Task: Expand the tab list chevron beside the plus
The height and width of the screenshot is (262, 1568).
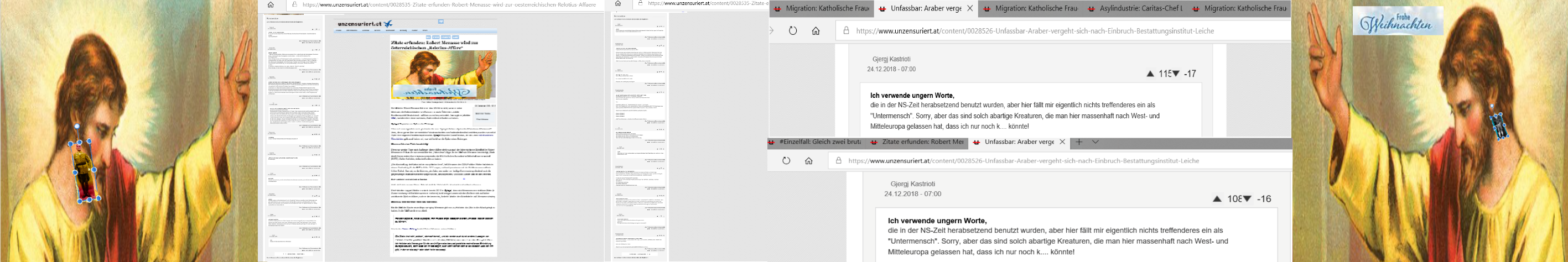Action: pyautogui.click(x=1095, y=142)
